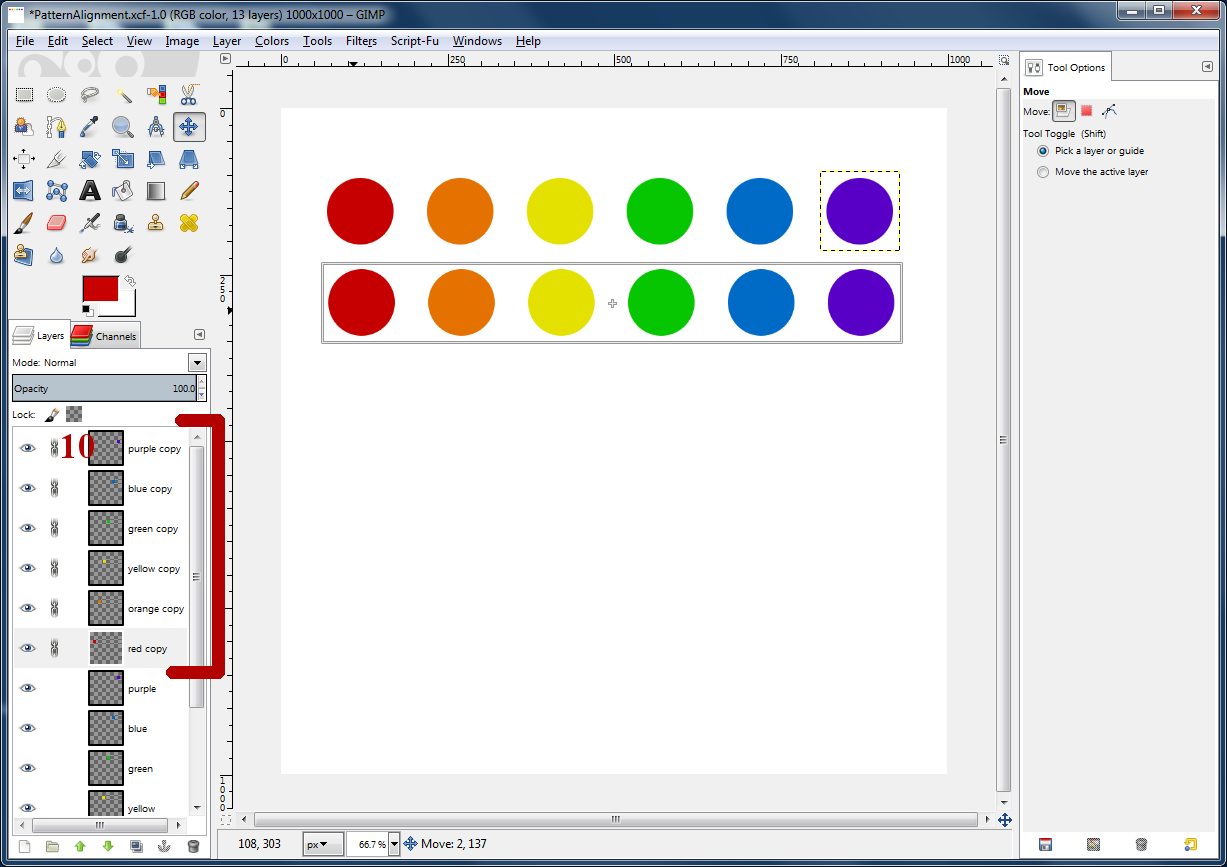Screen dimensions: 1227x867
Task: Select the Ellipse Select tool
Action: coord(57,95)
